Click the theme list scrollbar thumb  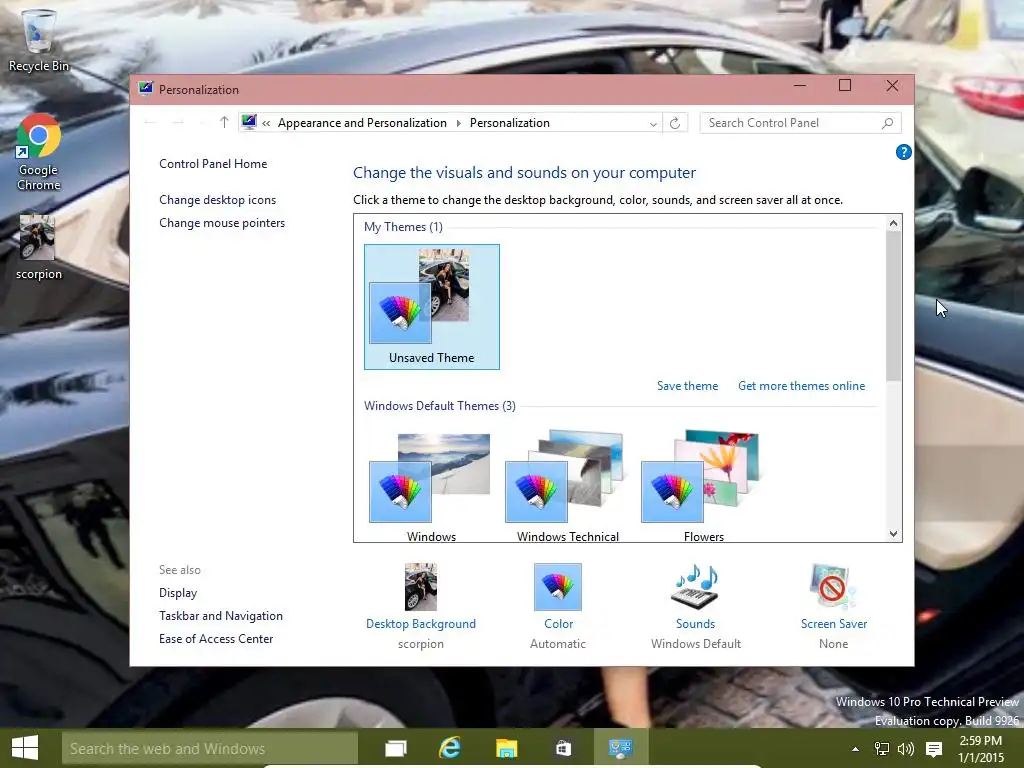point(893,306)
